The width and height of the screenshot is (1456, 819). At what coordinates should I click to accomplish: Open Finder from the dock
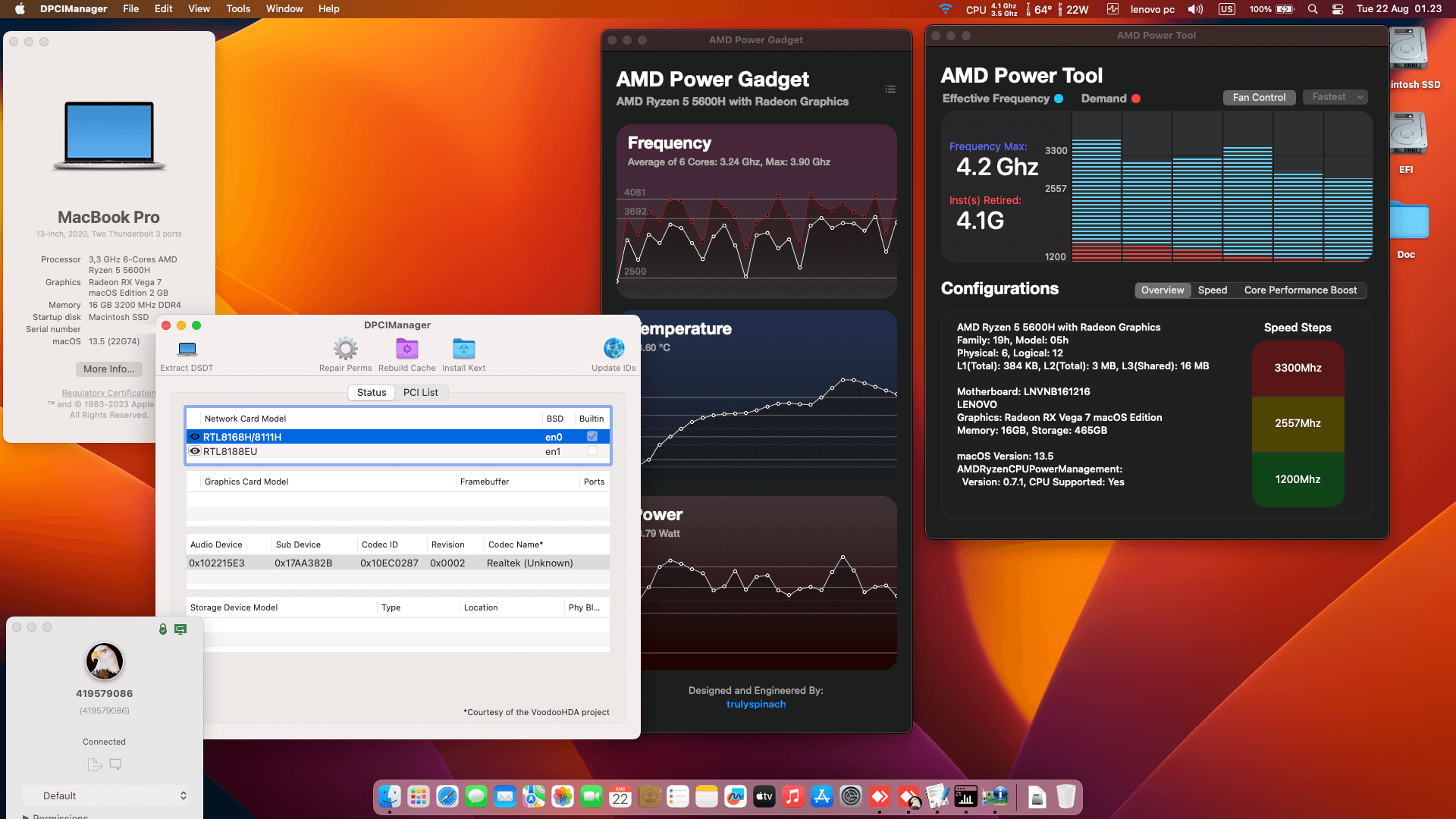(x=390, y=797)
